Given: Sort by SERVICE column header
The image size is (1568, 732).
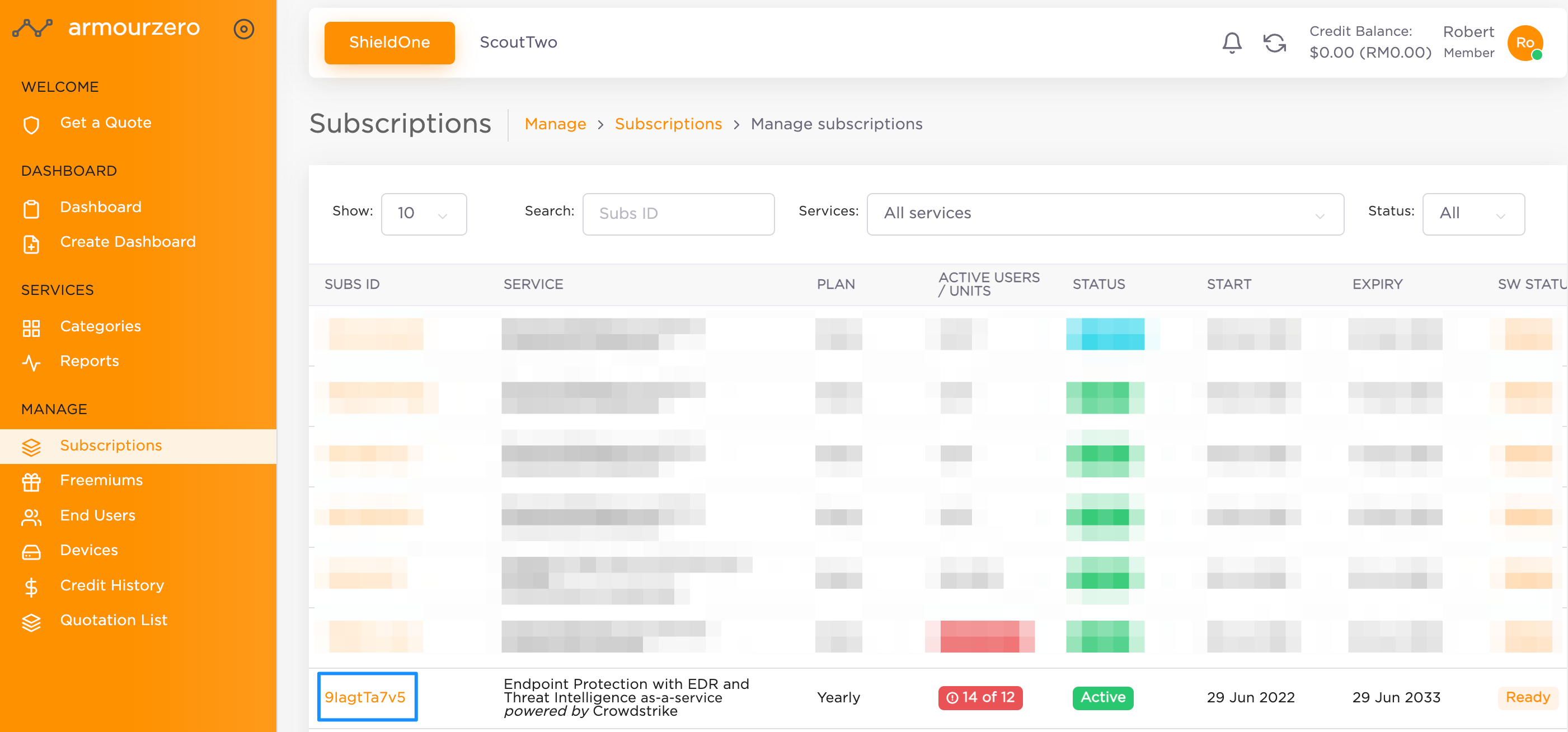Looking at the screenshot, I should coord(533,284).
